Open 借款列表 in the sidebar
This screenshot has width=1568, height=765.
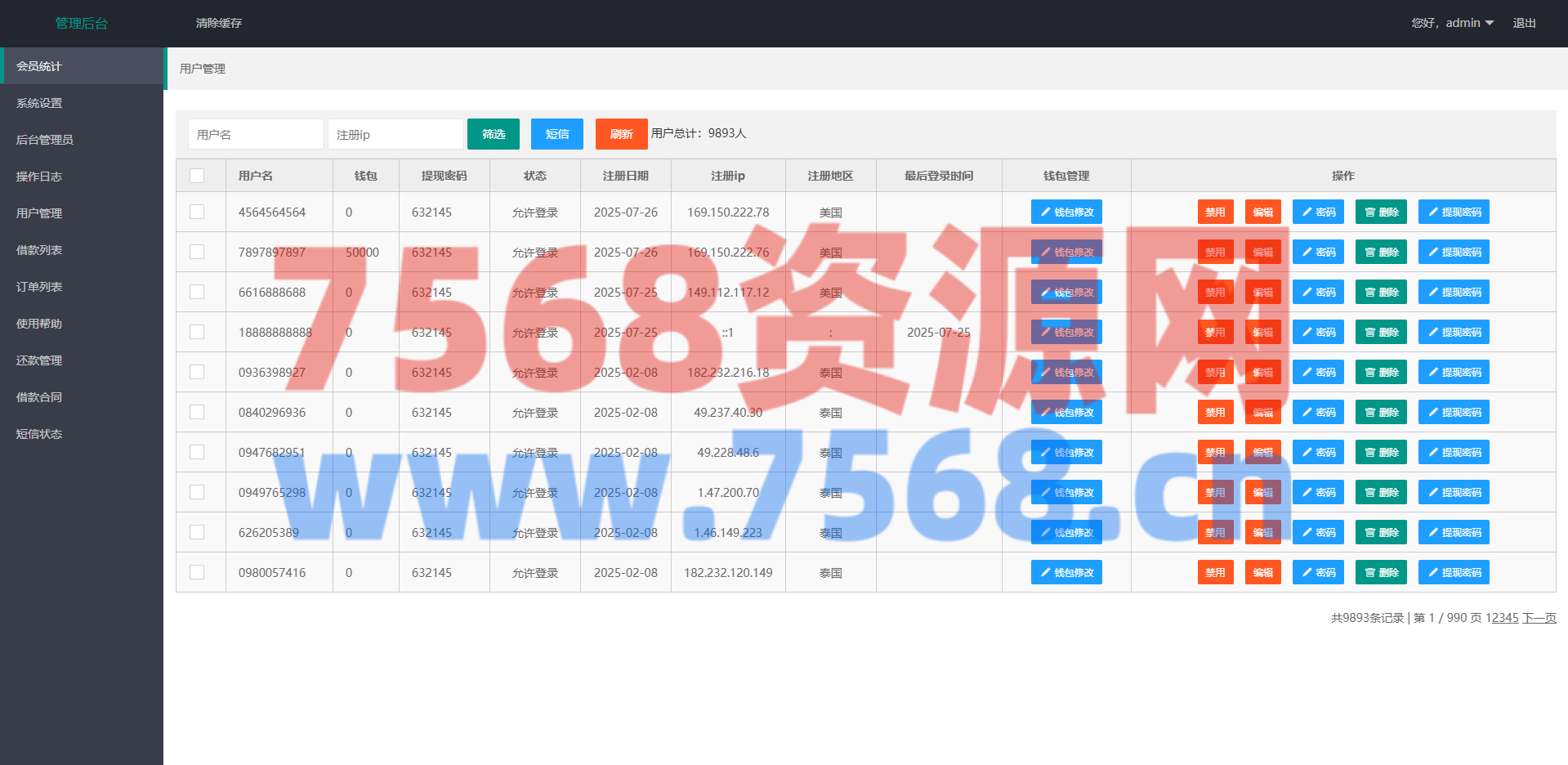[39, 250]
